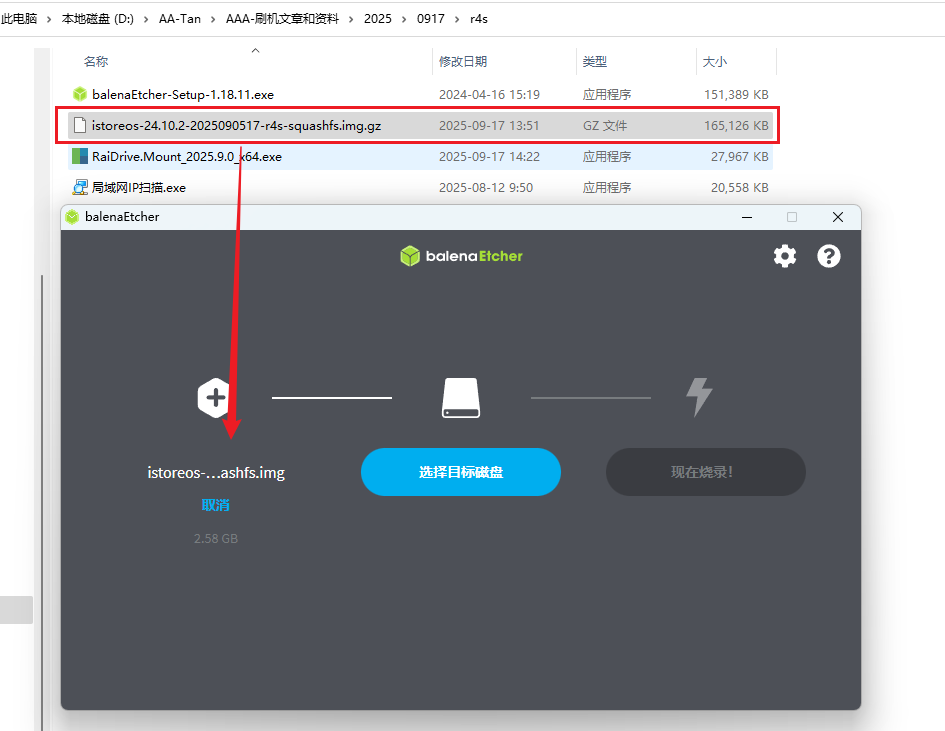
Task: Click date 2025-08-12 9:50
Action: point(486,187)
